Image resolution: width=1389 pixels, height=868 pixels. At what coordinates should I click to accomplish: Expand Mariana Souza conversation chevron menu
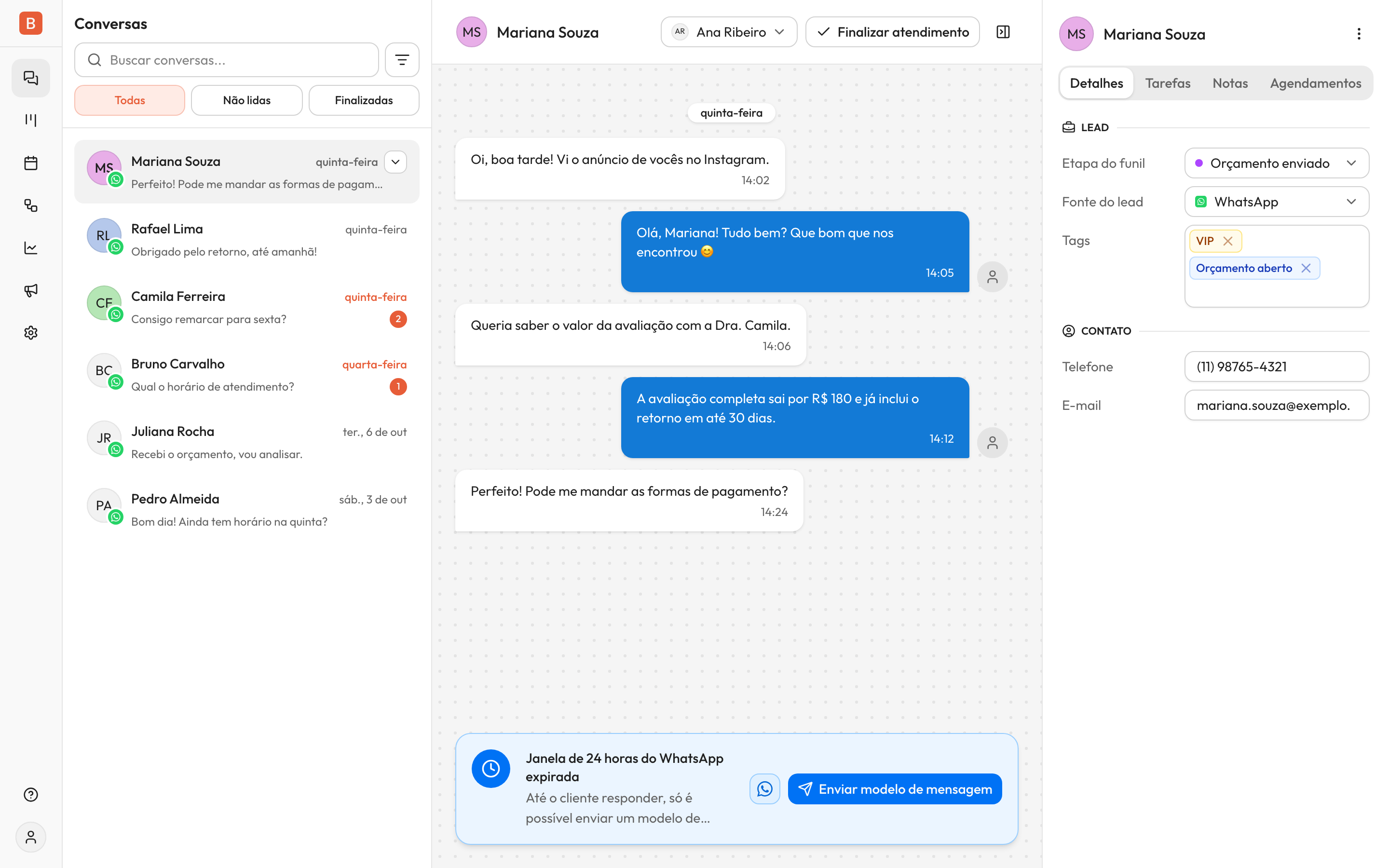395,162
